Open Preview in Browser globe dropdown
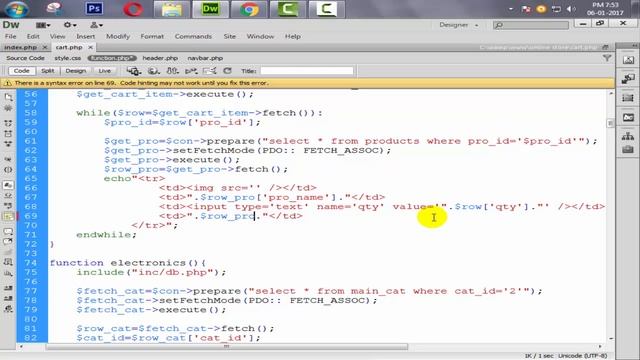The width and height of the screenshot is (640, 360). (154, 71)
